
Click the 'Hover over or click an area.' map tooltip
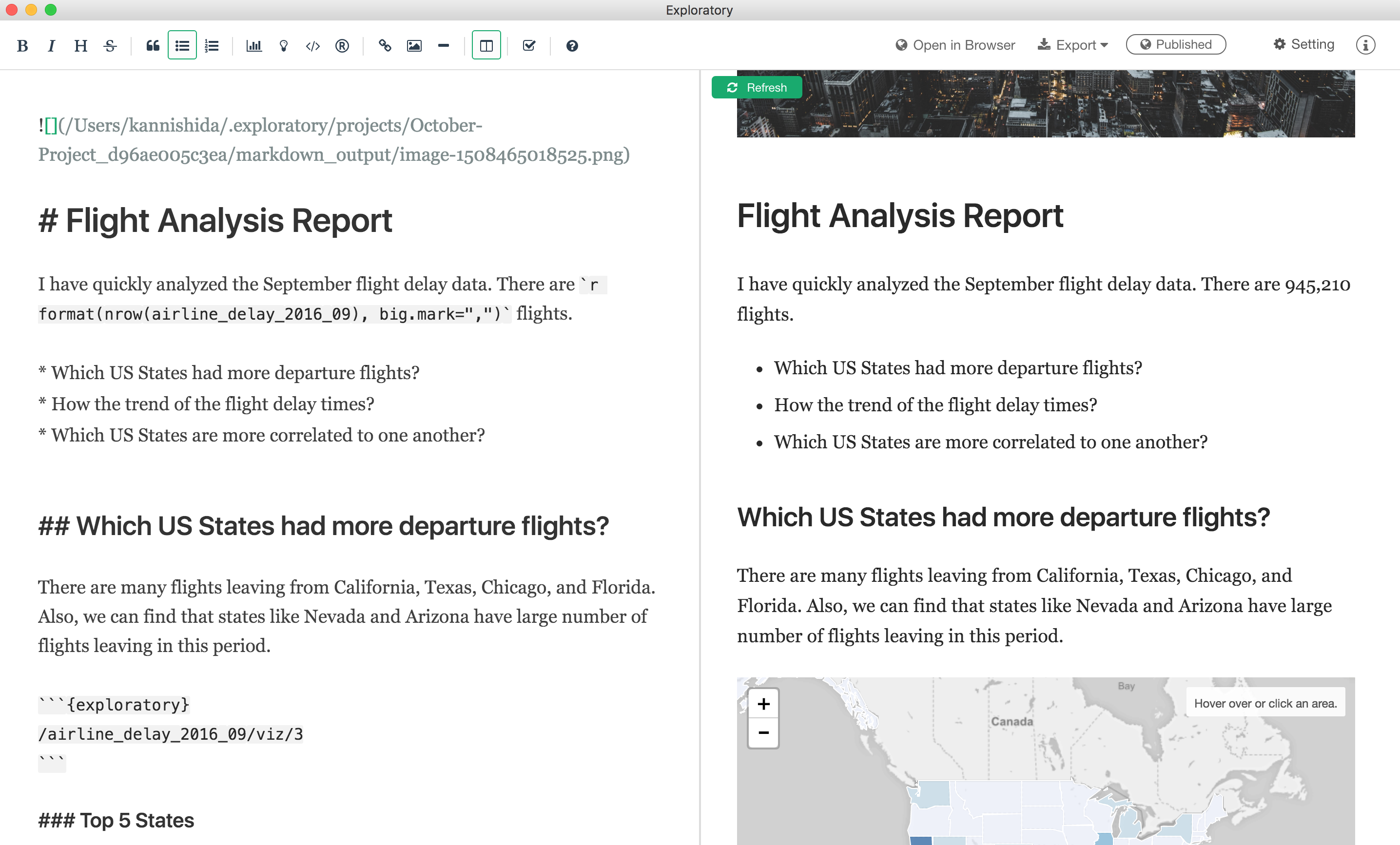click(1265, 703)
